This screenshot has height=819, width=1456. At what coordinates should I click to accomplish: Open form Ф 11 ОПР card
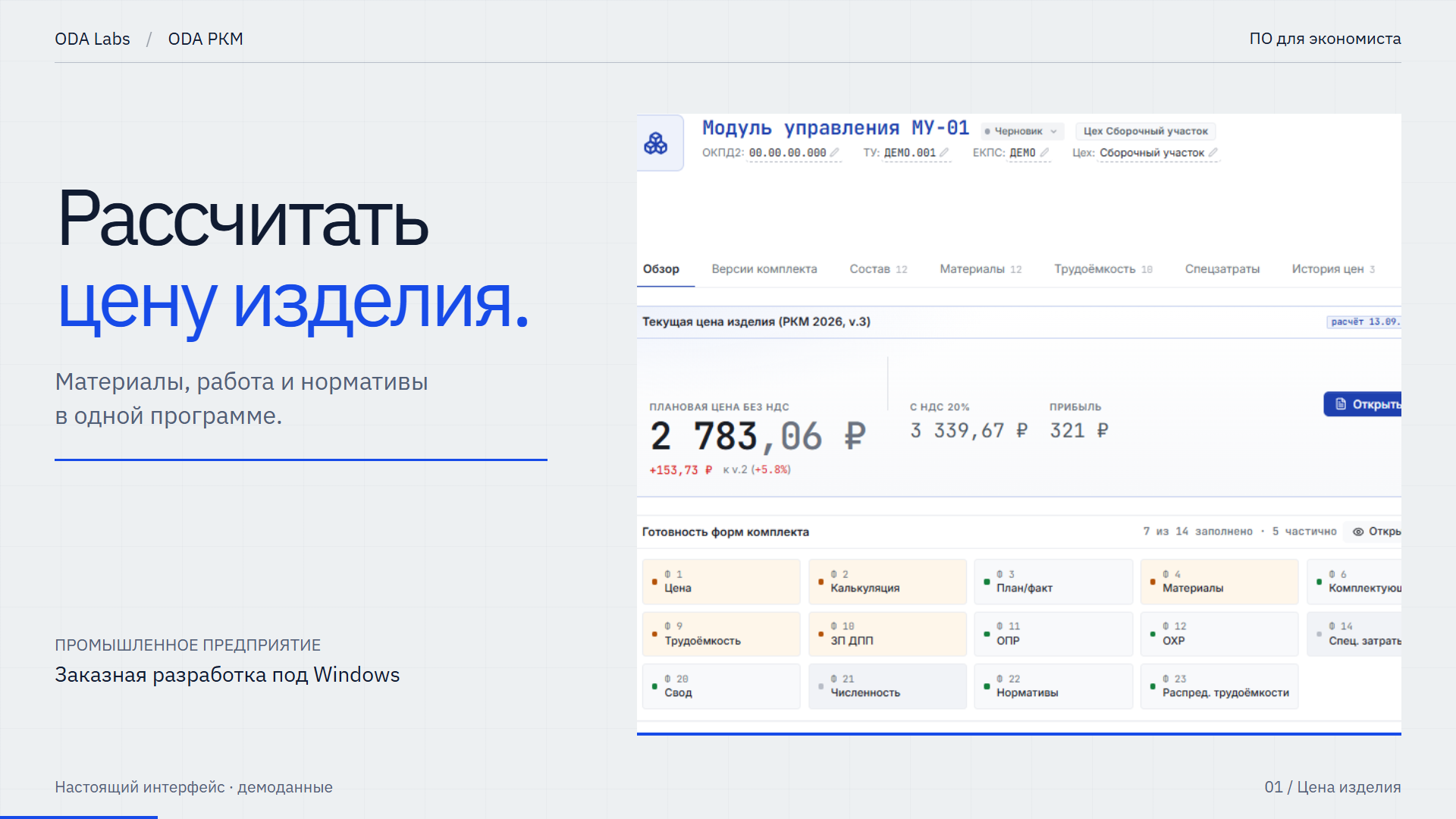pos(1053,634)
